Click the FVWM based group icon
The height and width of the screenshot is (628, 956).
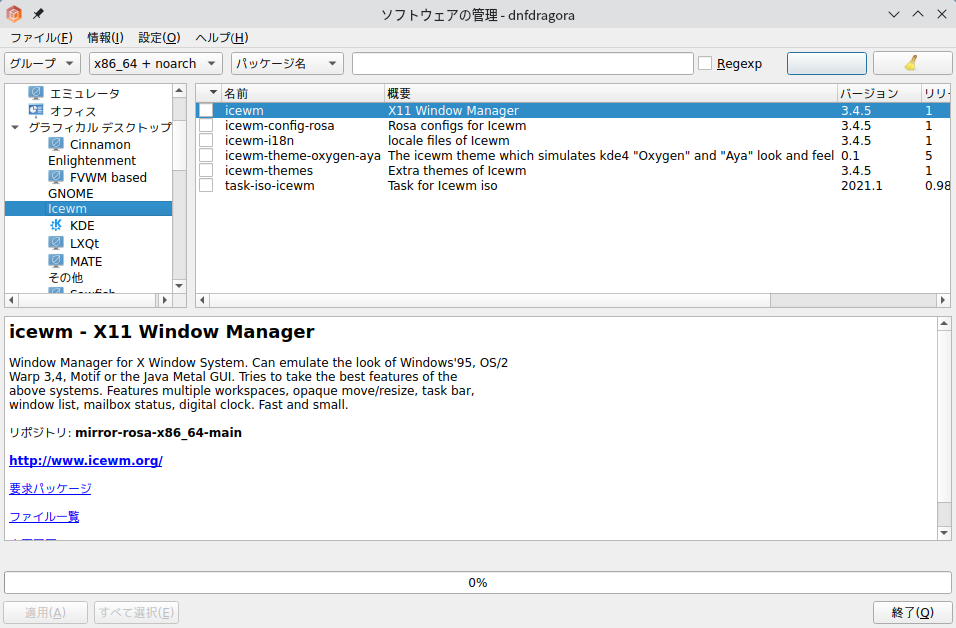(x=56, y=177)
